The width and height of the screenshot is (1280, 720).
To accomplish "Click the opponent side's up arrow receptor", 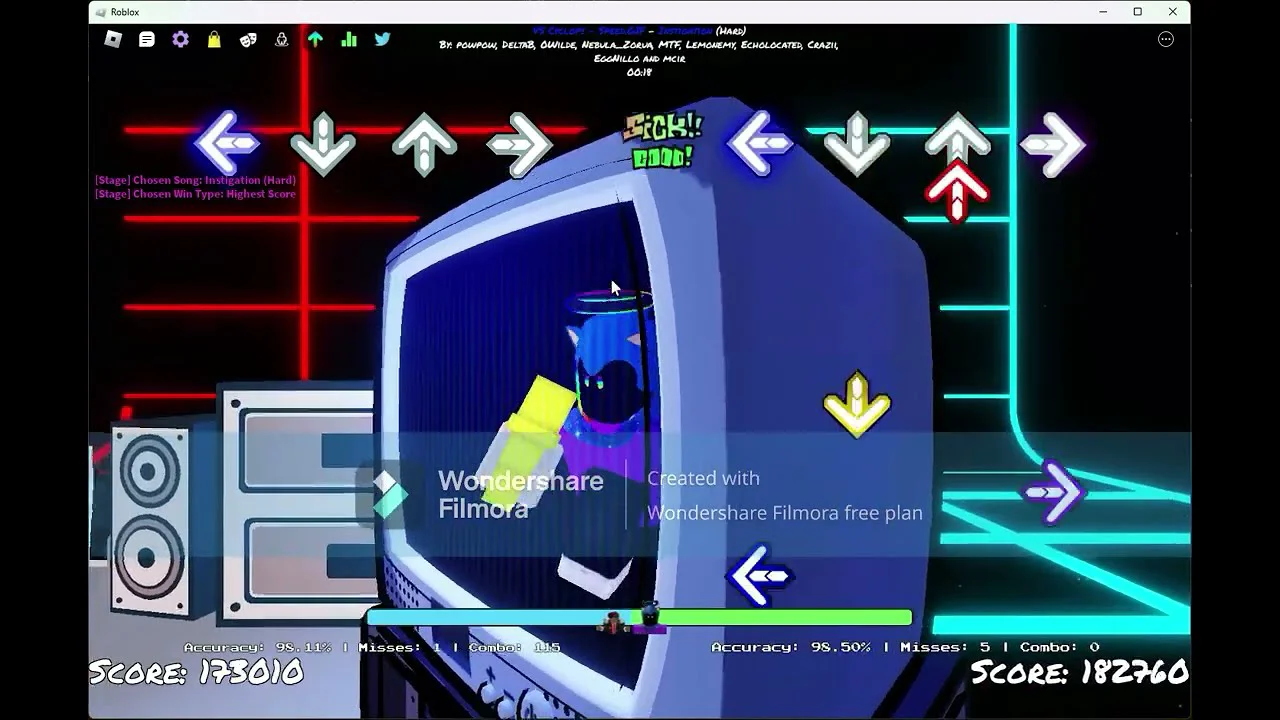I will point(424,143).
